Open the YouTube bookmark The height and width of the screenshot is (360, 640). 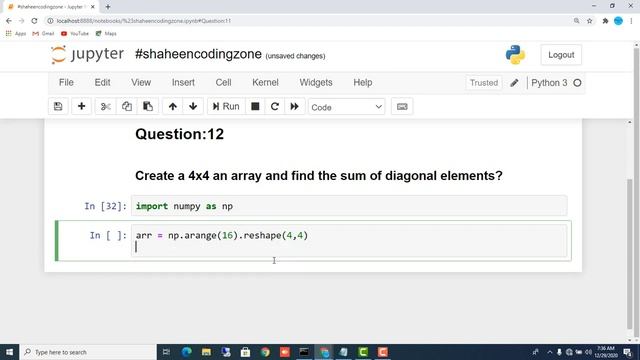75,33
